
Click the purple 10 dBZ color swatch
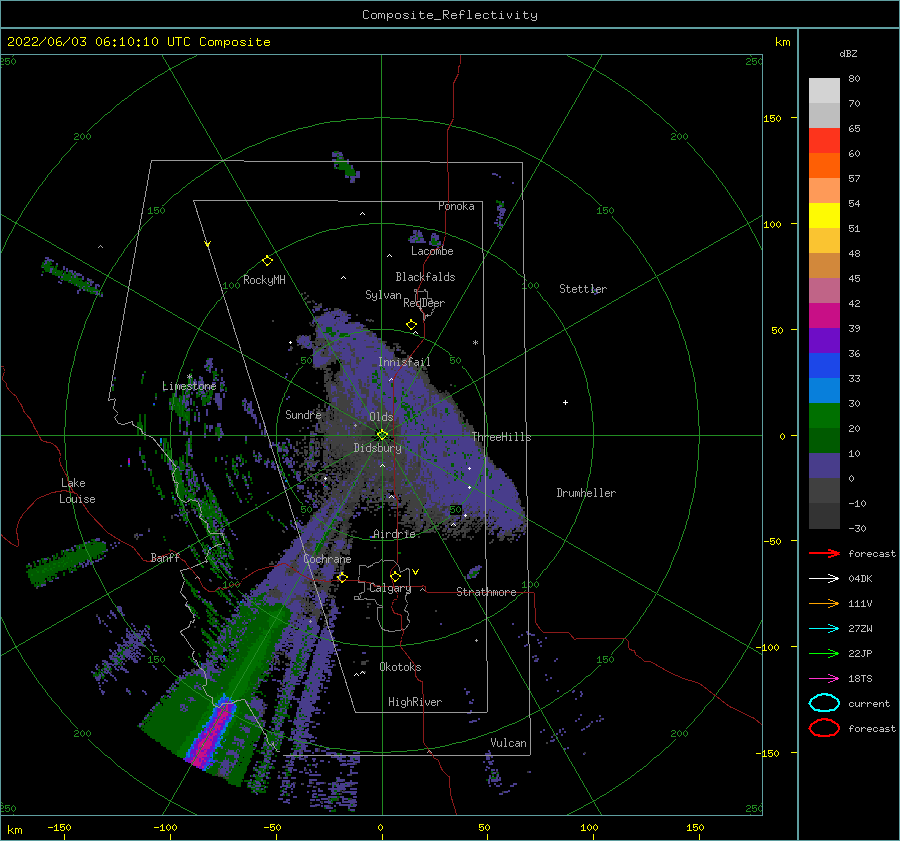pyautogui.click(x=824, y=465)
